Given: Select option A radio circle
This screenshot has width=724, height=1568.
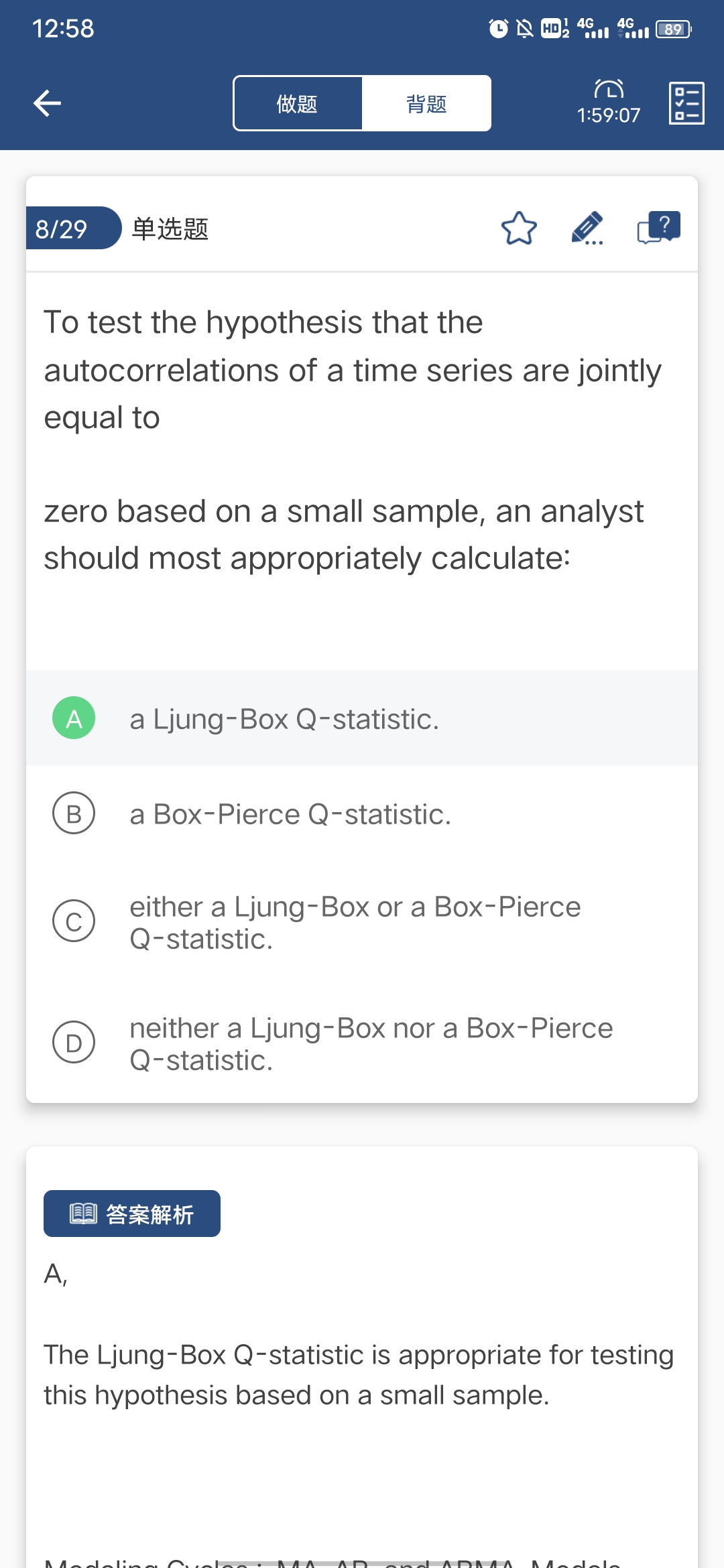Looking at the screenshot, I should tap(74, 718).
